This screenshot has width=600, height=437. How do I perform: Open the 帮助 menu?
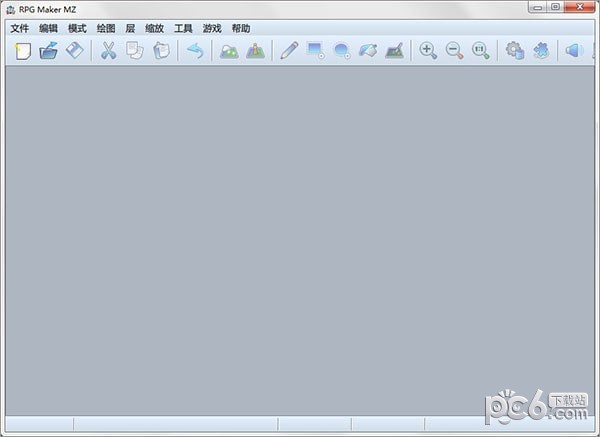tap(241, 28)
